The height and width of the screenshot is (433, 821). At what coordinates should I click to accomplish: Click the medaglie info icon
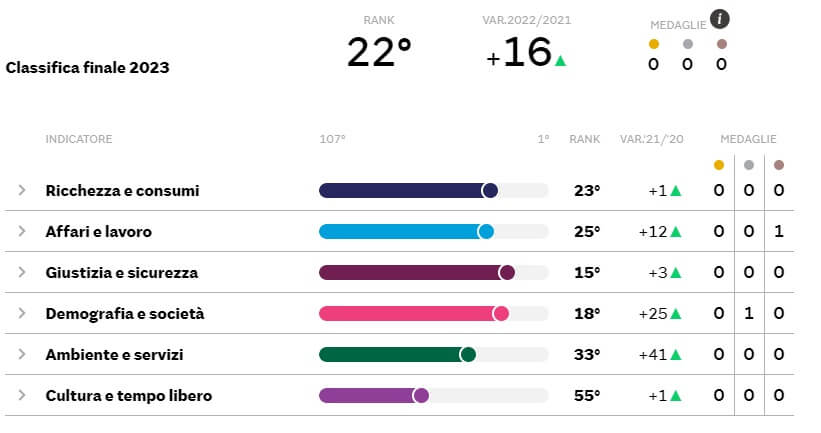tap(720, 18)
